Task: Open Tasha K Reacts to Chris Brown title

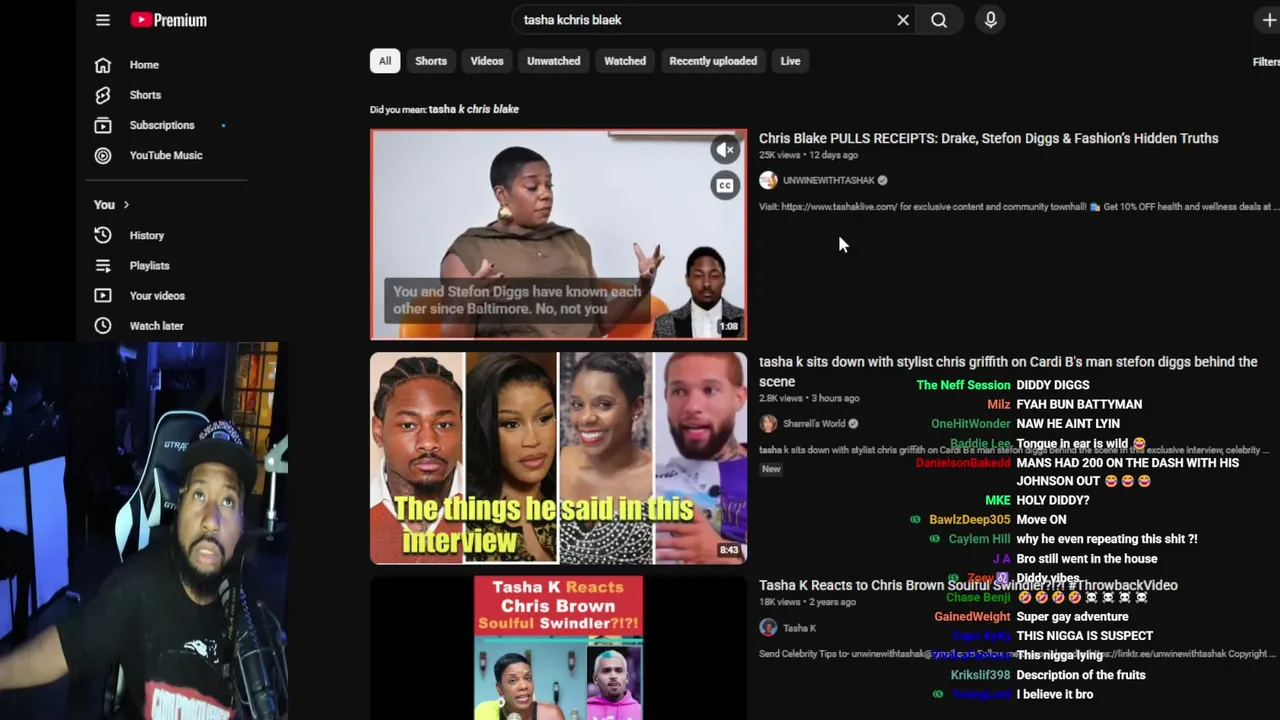Action: [x=968, y=585]
